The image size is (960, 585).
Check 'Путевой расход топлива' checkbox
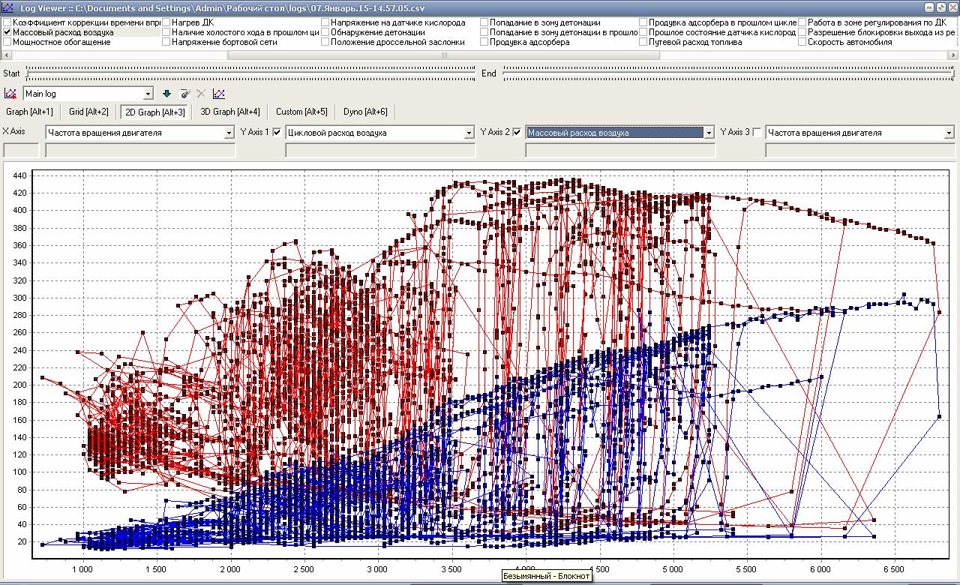pos(643,42)
